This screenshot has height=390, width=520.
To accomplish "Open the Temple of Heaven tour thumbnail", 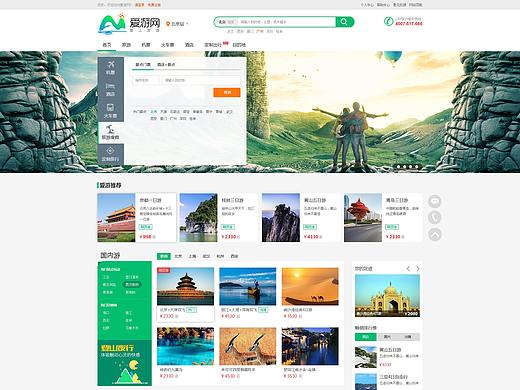I will pos(185,286).
